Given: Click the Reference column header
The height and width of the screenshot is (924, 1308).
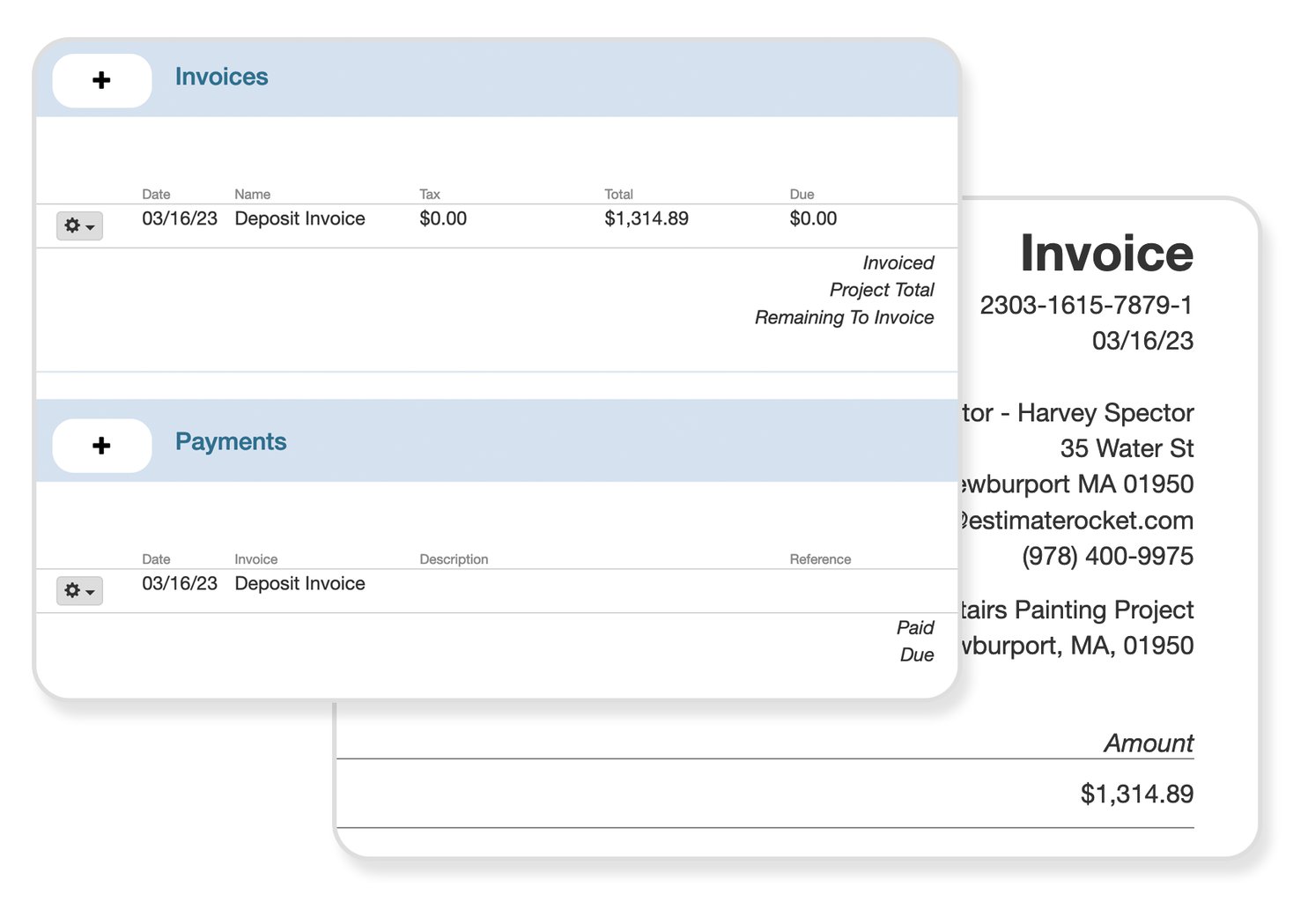Looking at the screenshot, I should [819, 558].
